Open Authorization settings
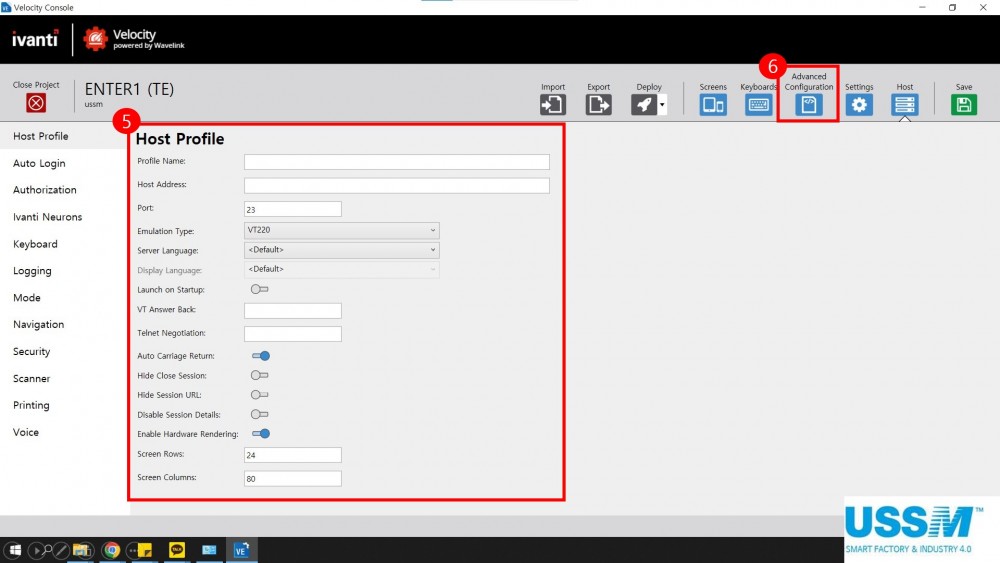This screenshot has height=563, width=1000. 45,190
